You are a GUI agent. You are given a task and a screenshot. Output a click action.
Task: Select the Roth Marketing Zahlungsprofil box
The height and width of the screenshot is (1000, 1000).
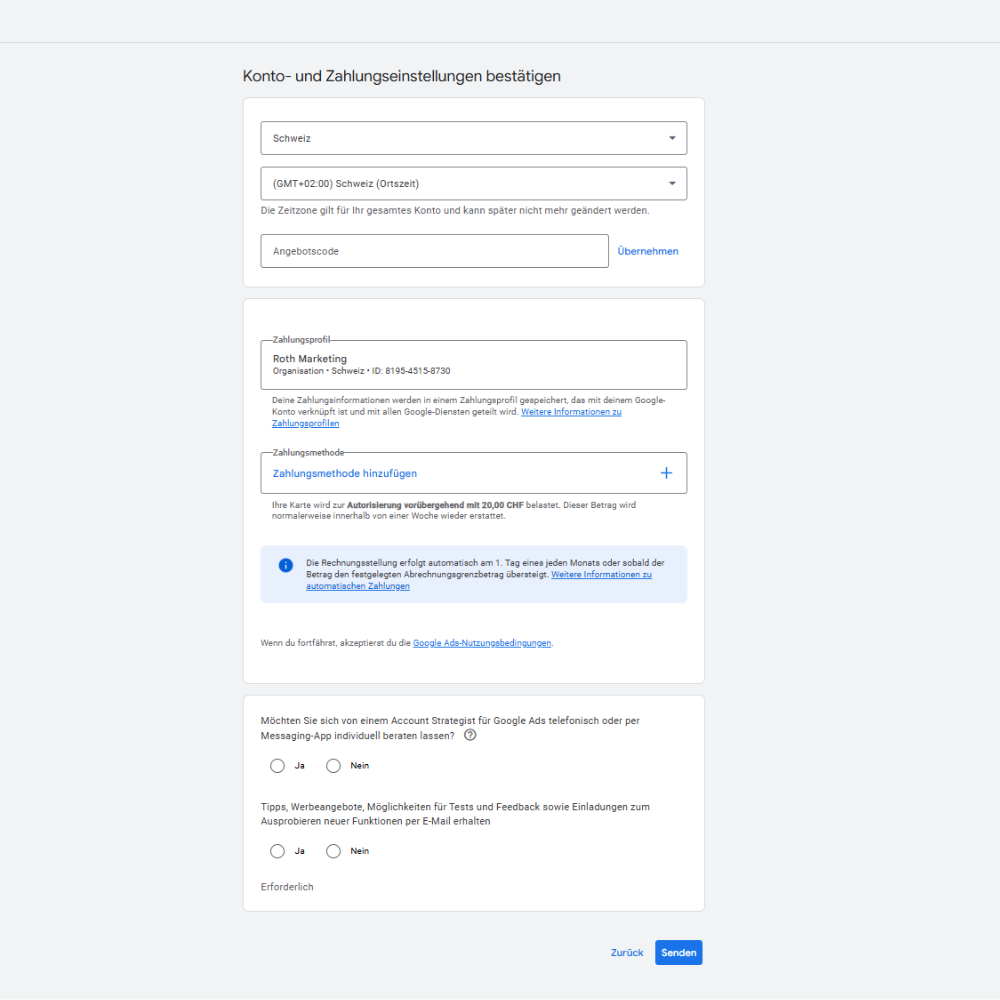click(x=473, y=365)
